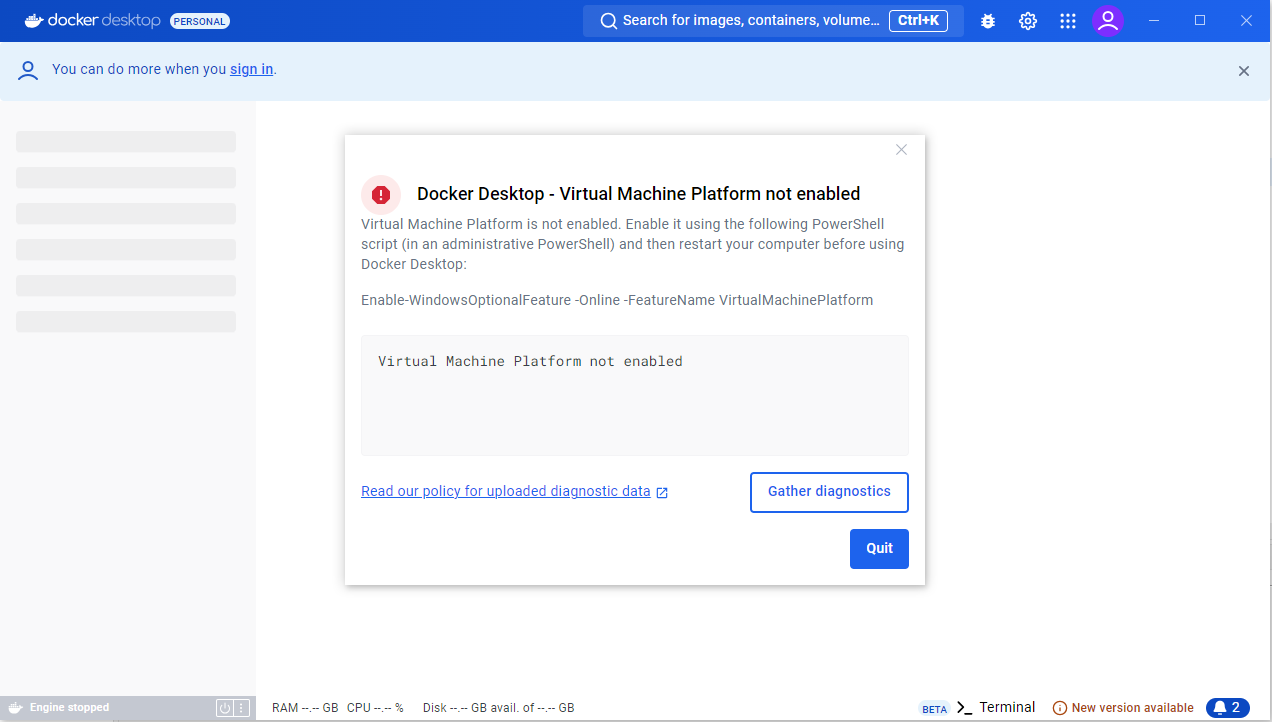Open the user account avatar
This screenshot has height=722, width=1272.
(x=1108, y=21)
